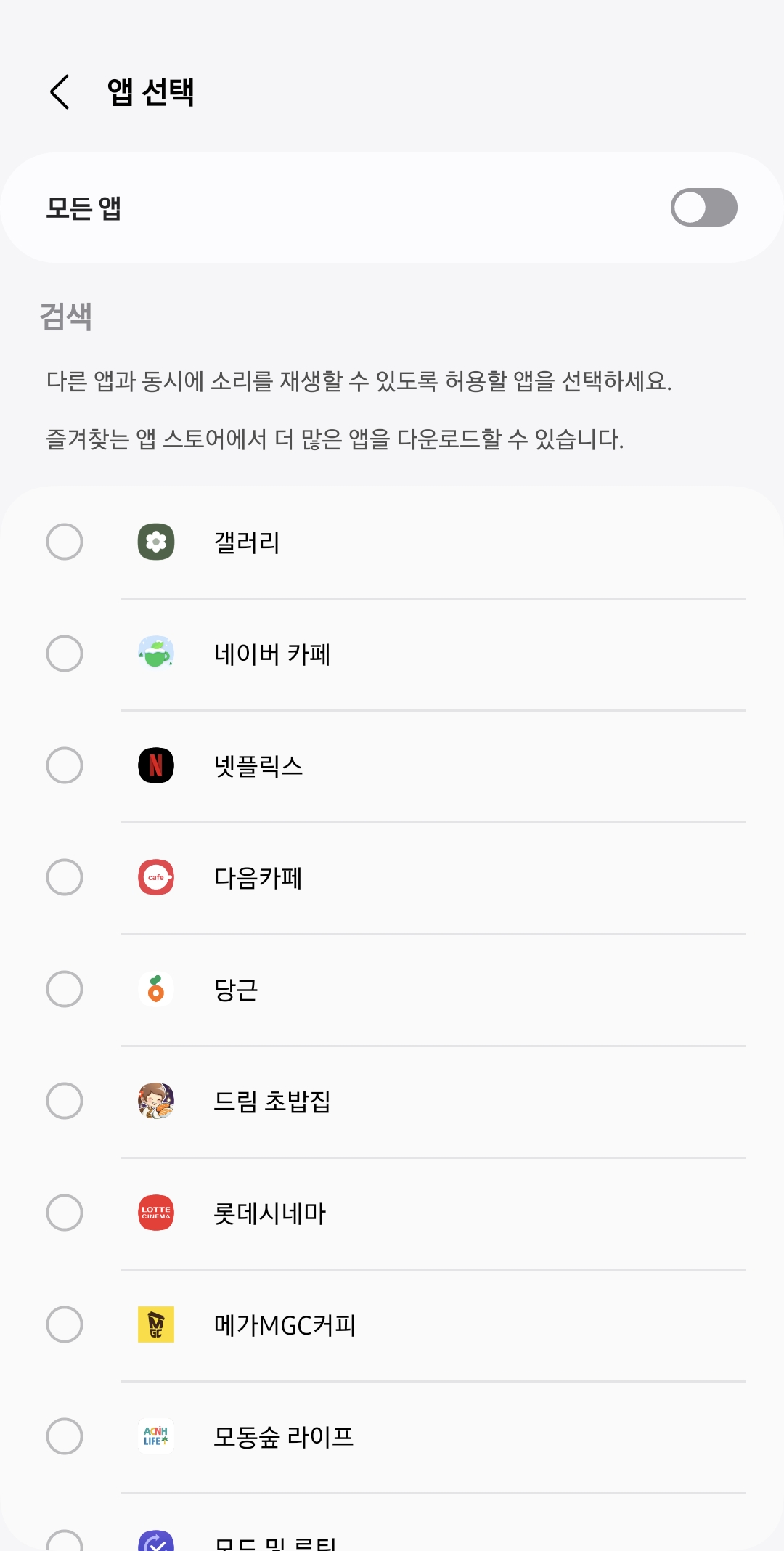This screenshot has height=1551, width=784.
Task: Tap the Lotte Cinema app icon
Action: [x=156, y=1213]
